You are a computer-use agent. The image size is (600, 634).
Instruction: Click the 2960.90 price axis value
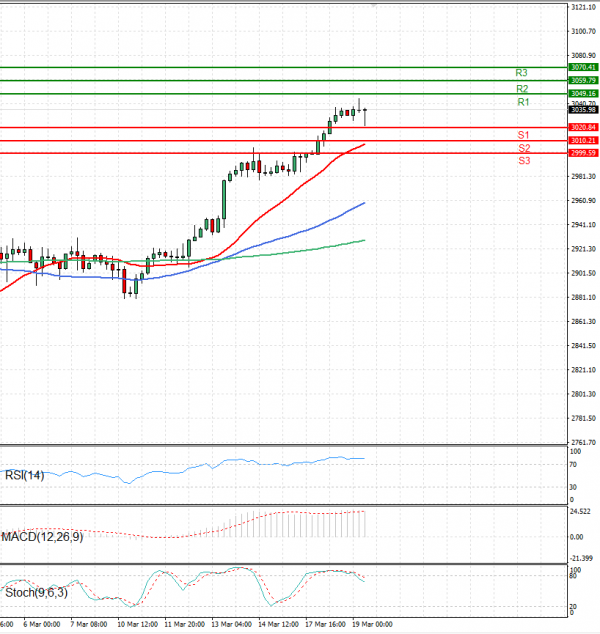[583, 201]
